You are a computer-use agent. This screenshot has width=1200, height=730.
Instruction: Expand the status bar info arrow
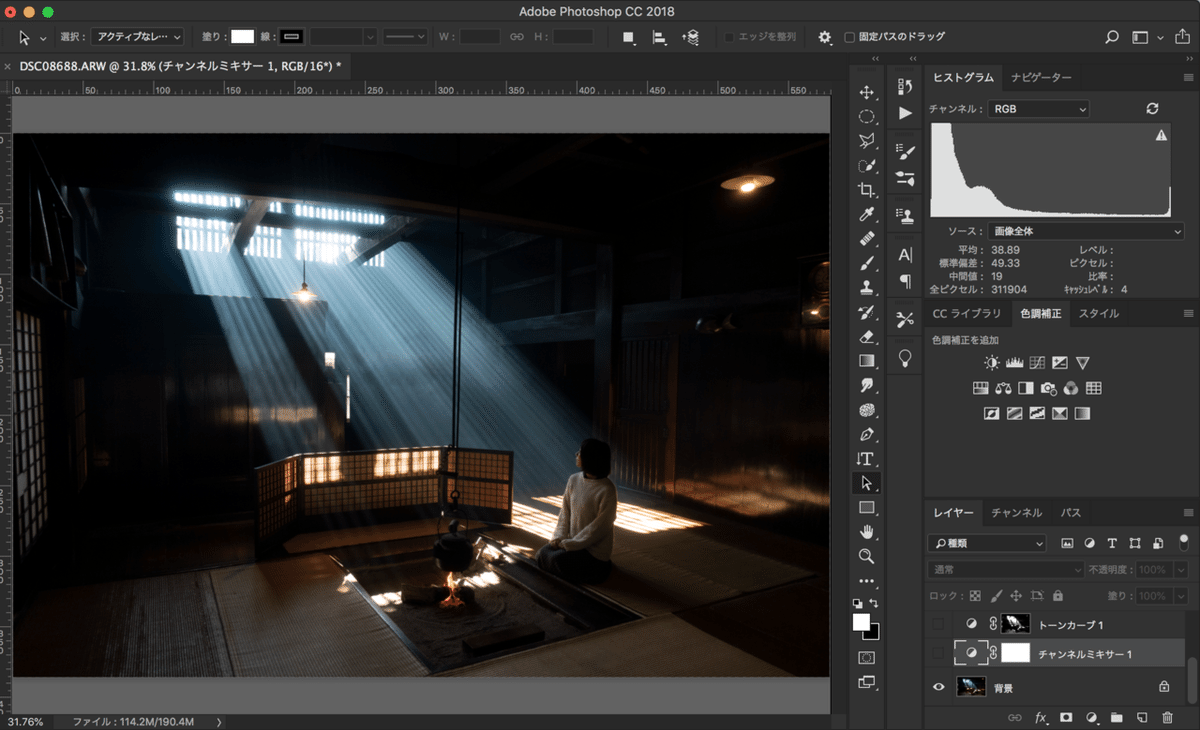coord(219,721)
